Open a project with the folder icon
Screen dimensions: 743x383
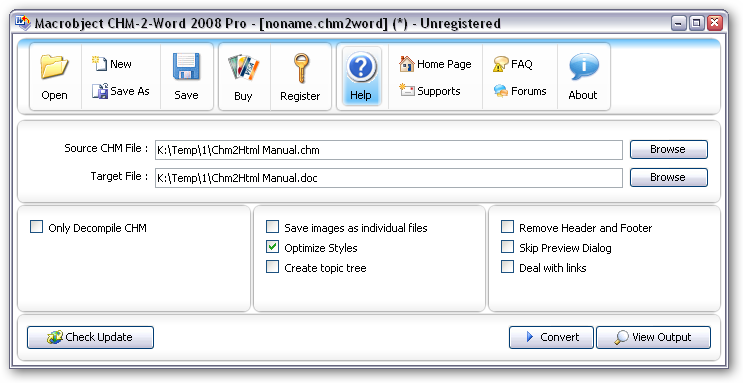tap(54, 76)
